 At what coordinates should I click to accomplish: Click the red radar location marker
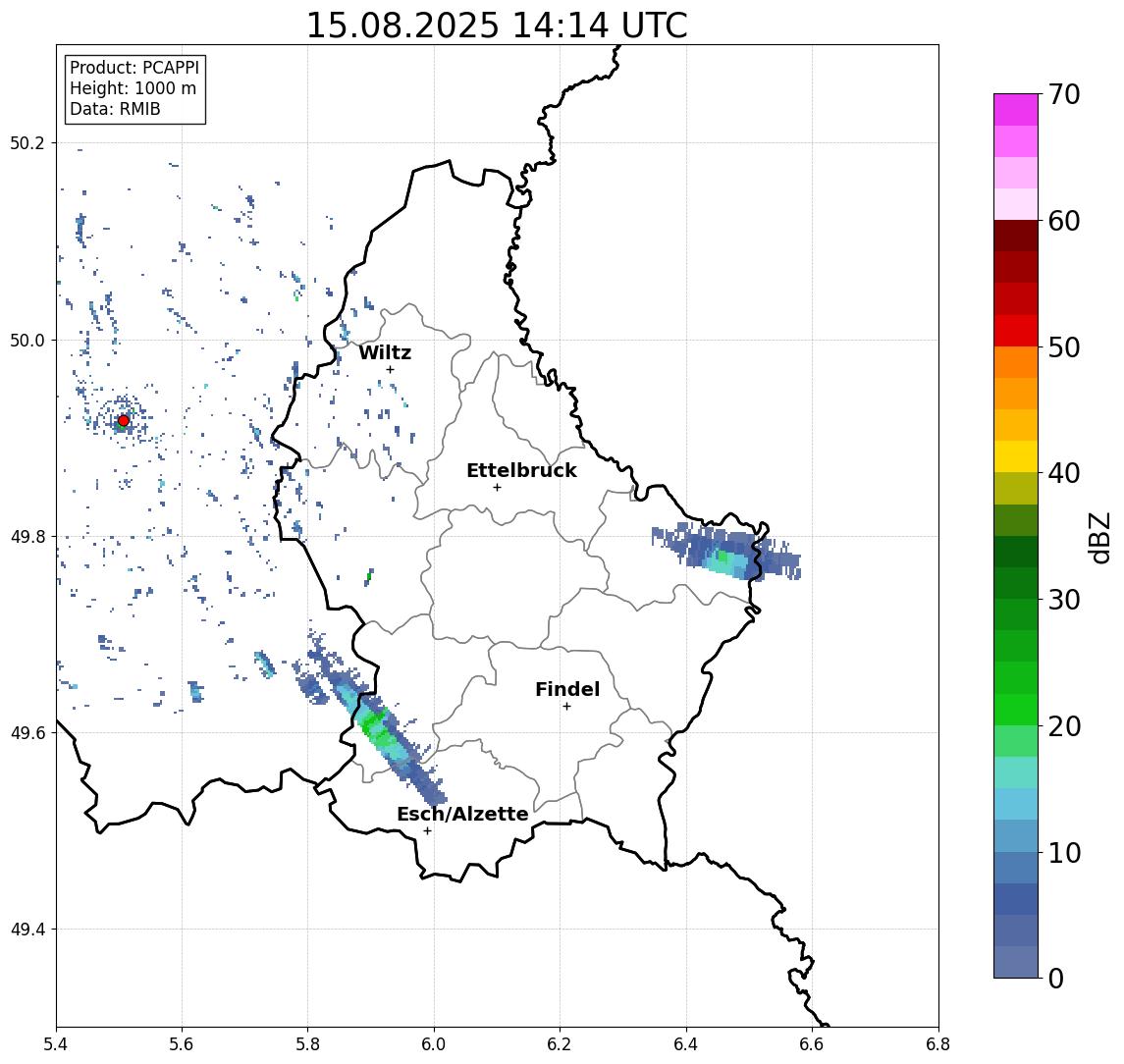124,421
